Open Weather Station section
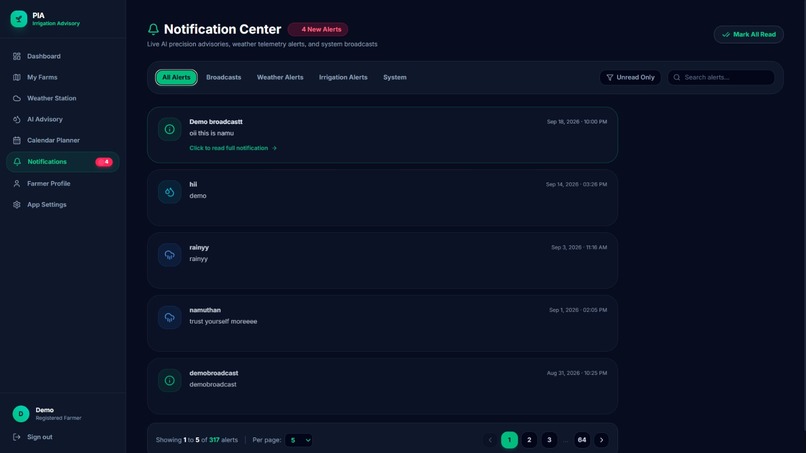The width and height of the screenshot is (806, 453). coord(63,98)
